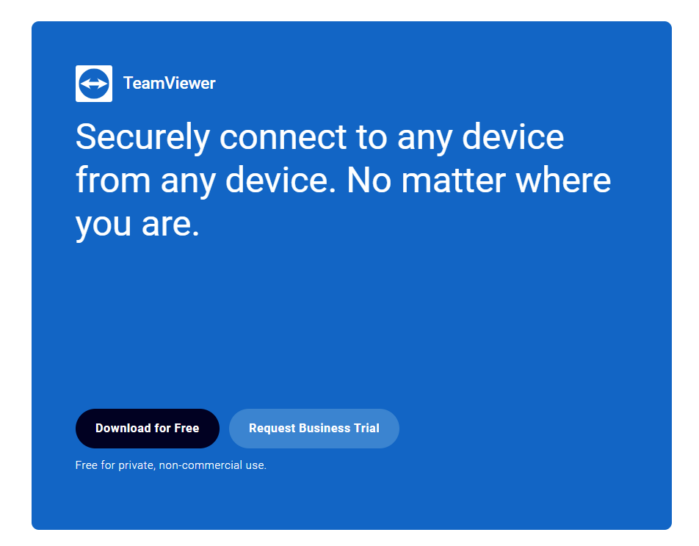Click the word 'matter' in the headline
This screenshot has width=699, height=546.
click(x=453, y=181)
